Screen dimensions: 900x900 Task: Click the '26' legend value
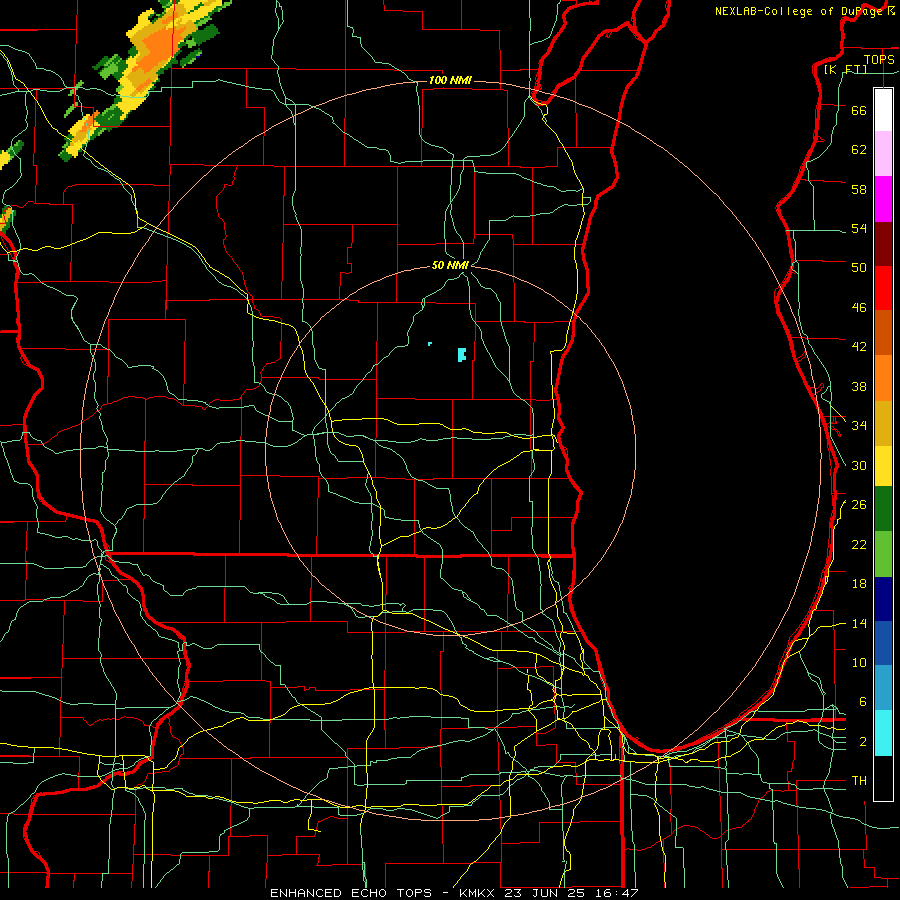[859, 505]
